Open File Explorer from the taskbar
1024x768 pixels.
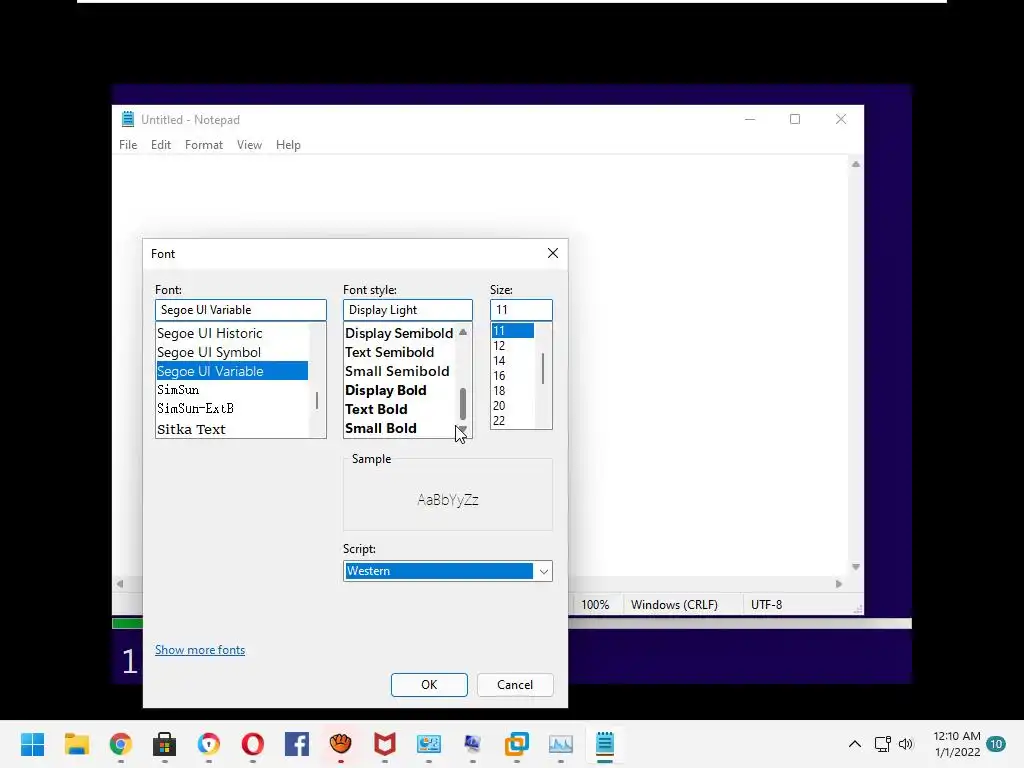76,744
